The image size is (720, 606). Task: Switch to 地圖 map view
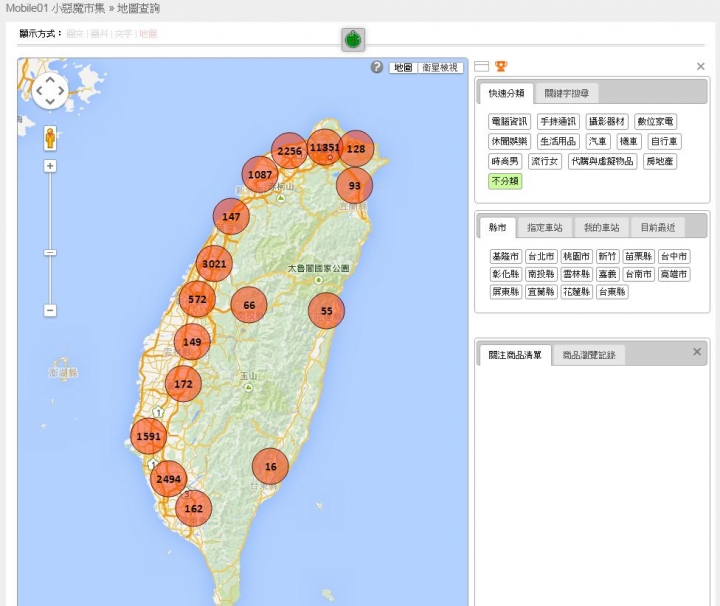click(403, 67)
